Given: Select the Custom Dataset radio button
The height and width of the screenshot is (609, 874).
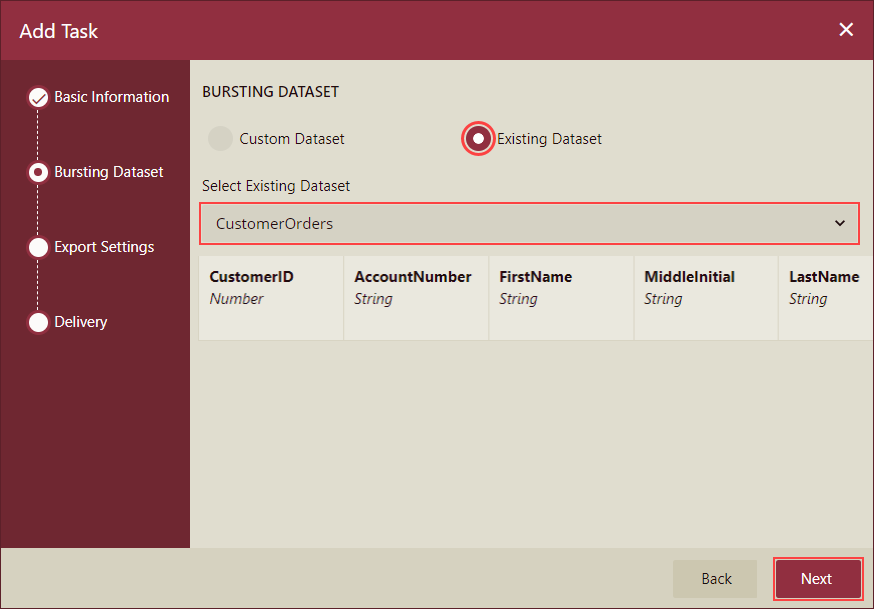Looking at the screenshot, I should [x=220, y=138].
